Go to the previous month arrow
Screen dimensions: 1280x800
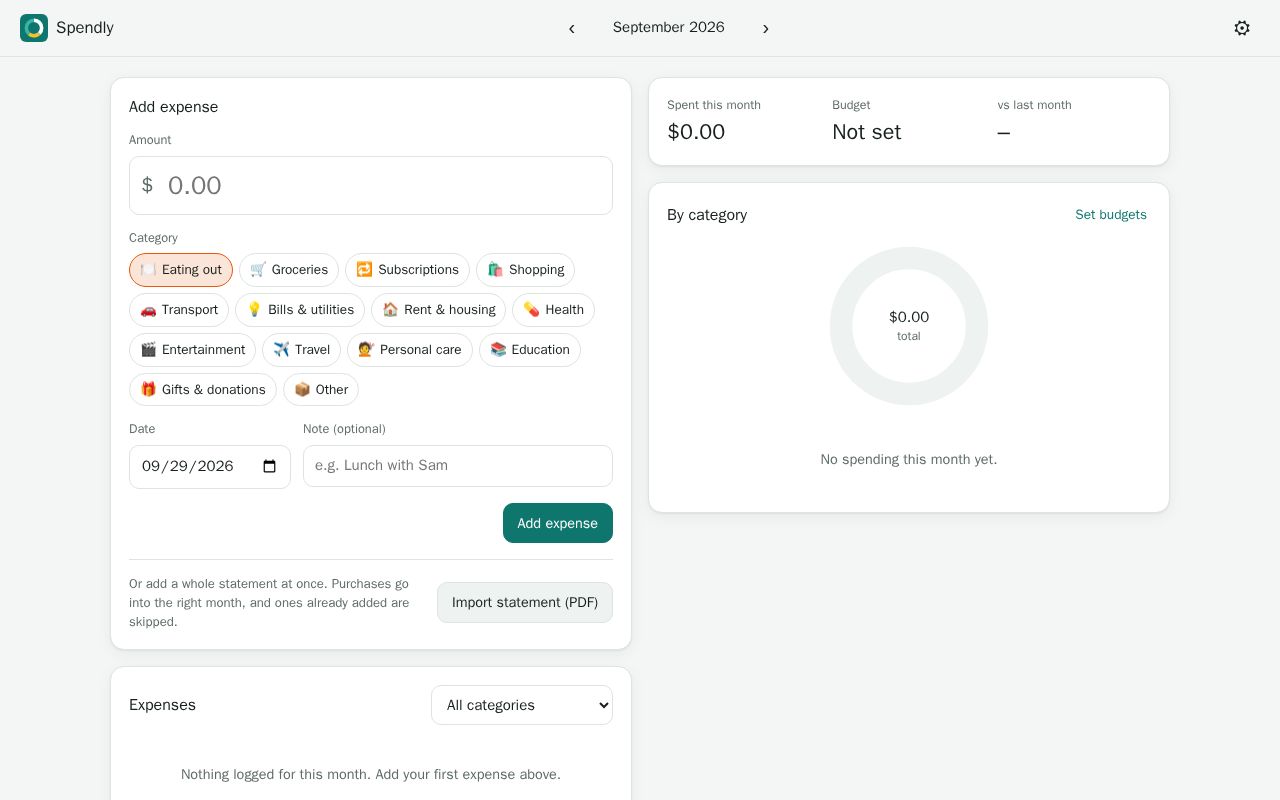click(x=572, y=29)
